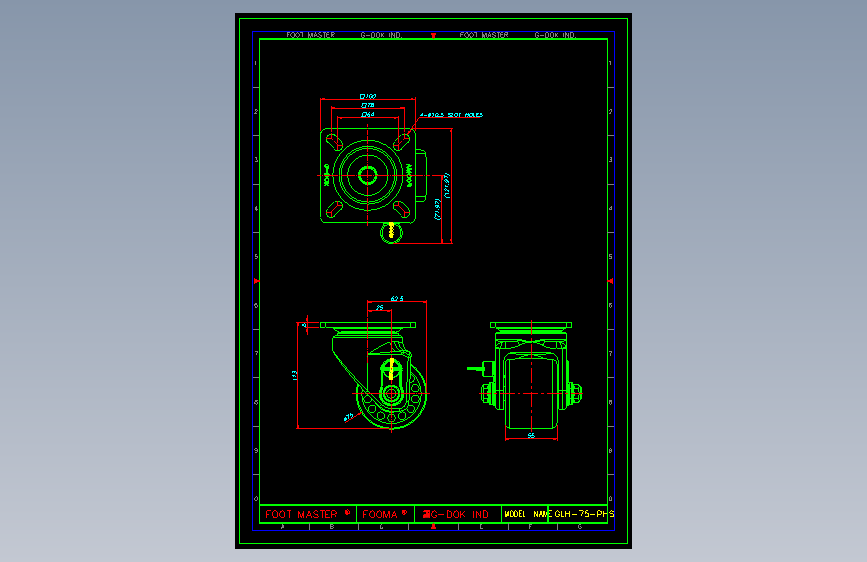Click the yellow 'MODEL NAME' label
This screenshot has width=867, height=562.
click(x=527, y=514)
